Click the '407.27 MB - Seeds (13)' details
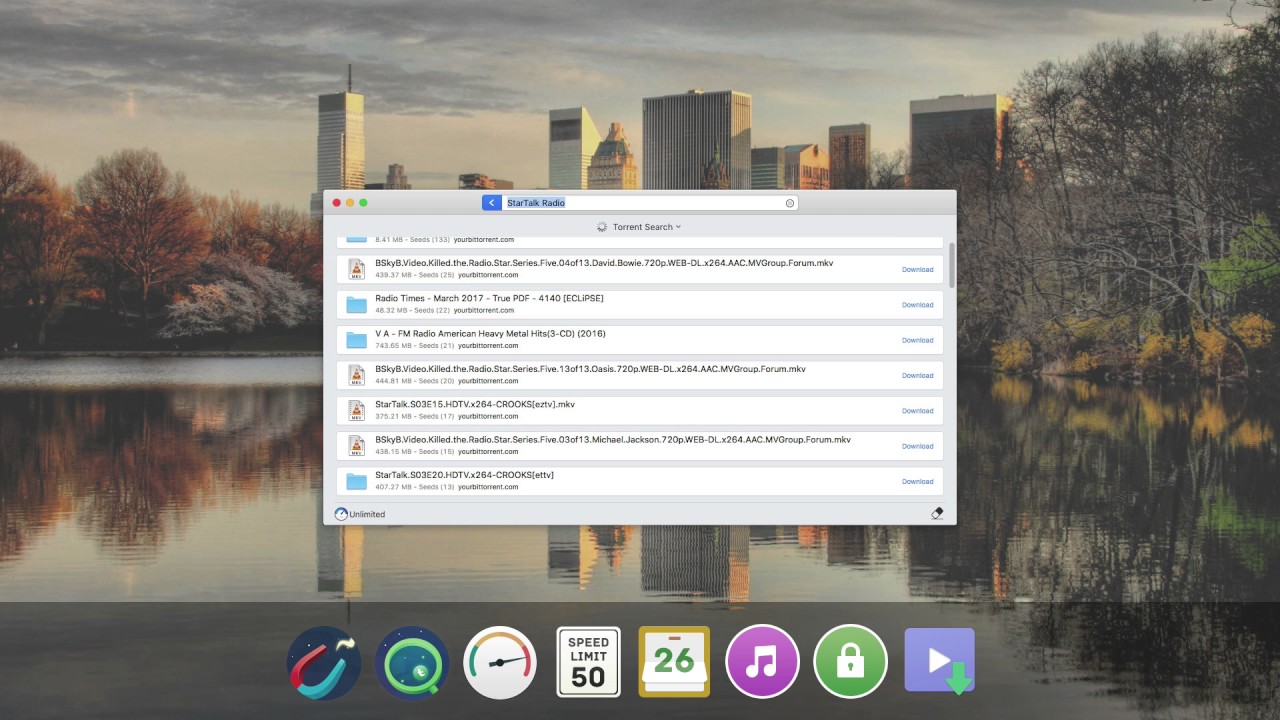The width and height of the screenshot is (1280, 720). [414, 487]
